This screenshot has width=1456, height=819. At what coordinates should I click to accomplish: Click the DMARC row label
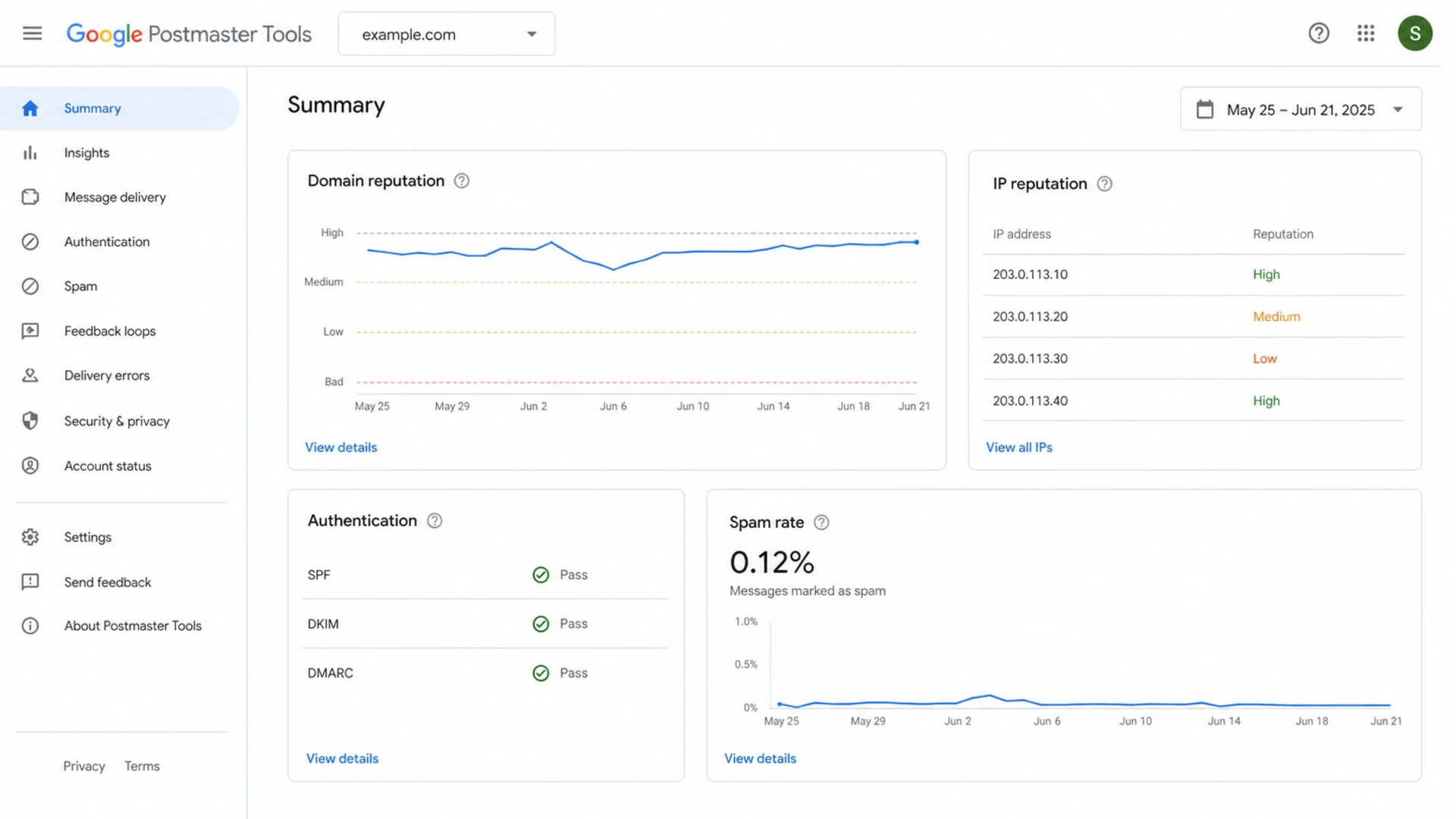(x=330, y=673)
